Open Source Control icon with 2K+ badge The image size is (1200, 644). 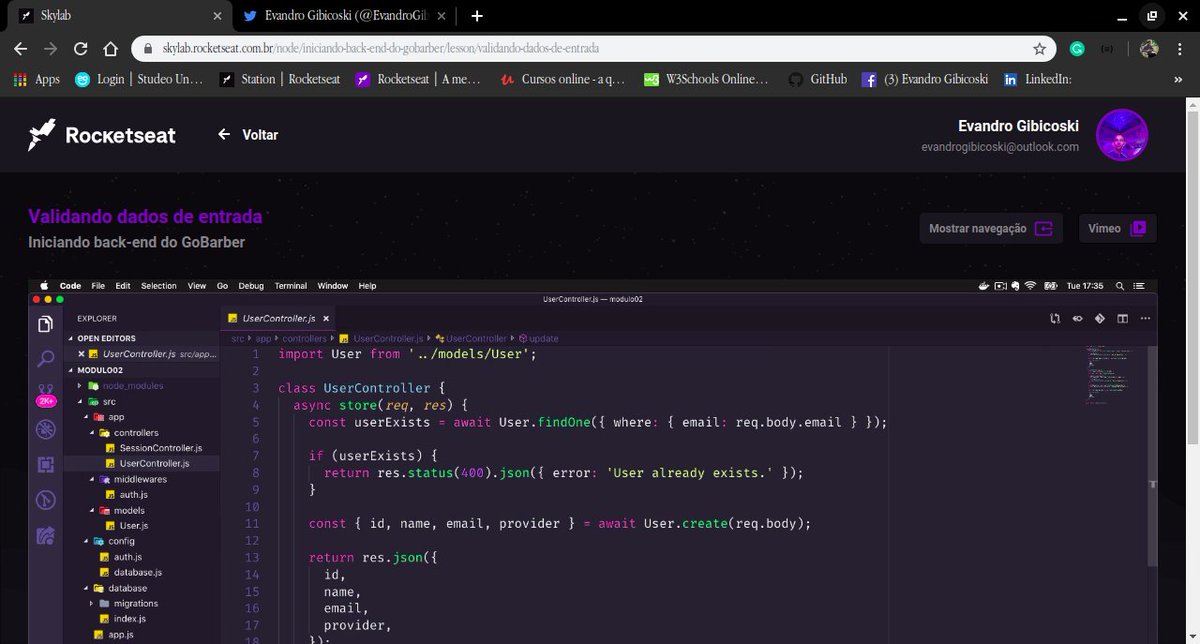45,395
